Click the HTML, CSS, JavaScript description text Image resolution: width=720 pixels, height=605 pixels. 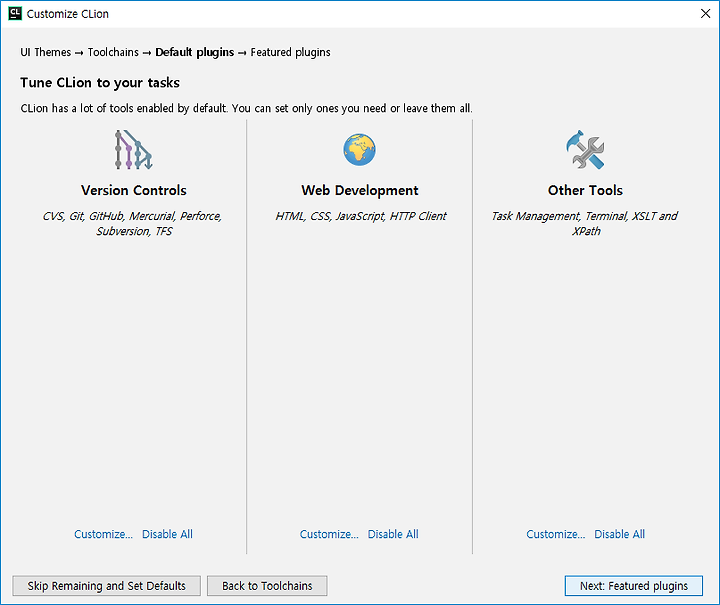click(360, 216)
